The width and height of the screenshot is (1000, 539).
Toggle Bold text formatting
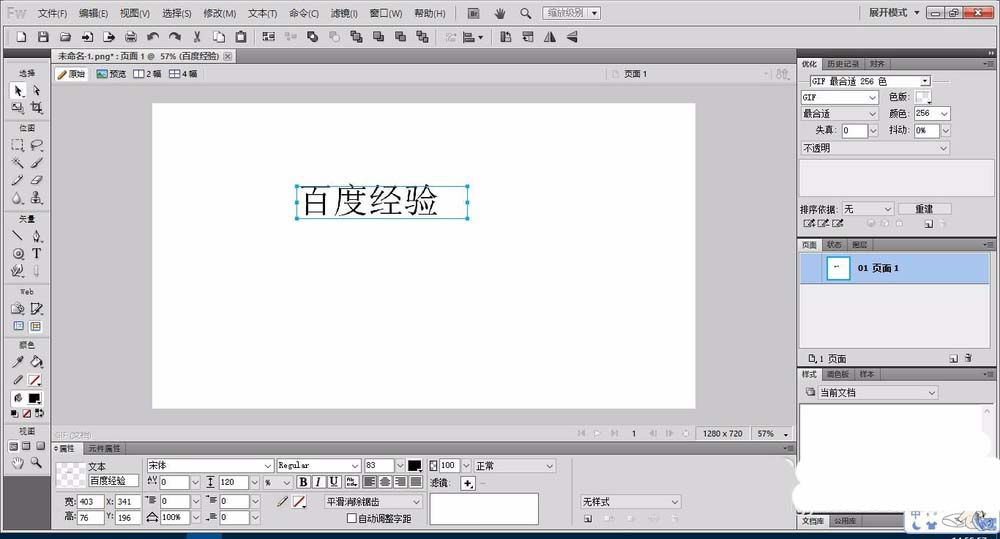point(304,482)
